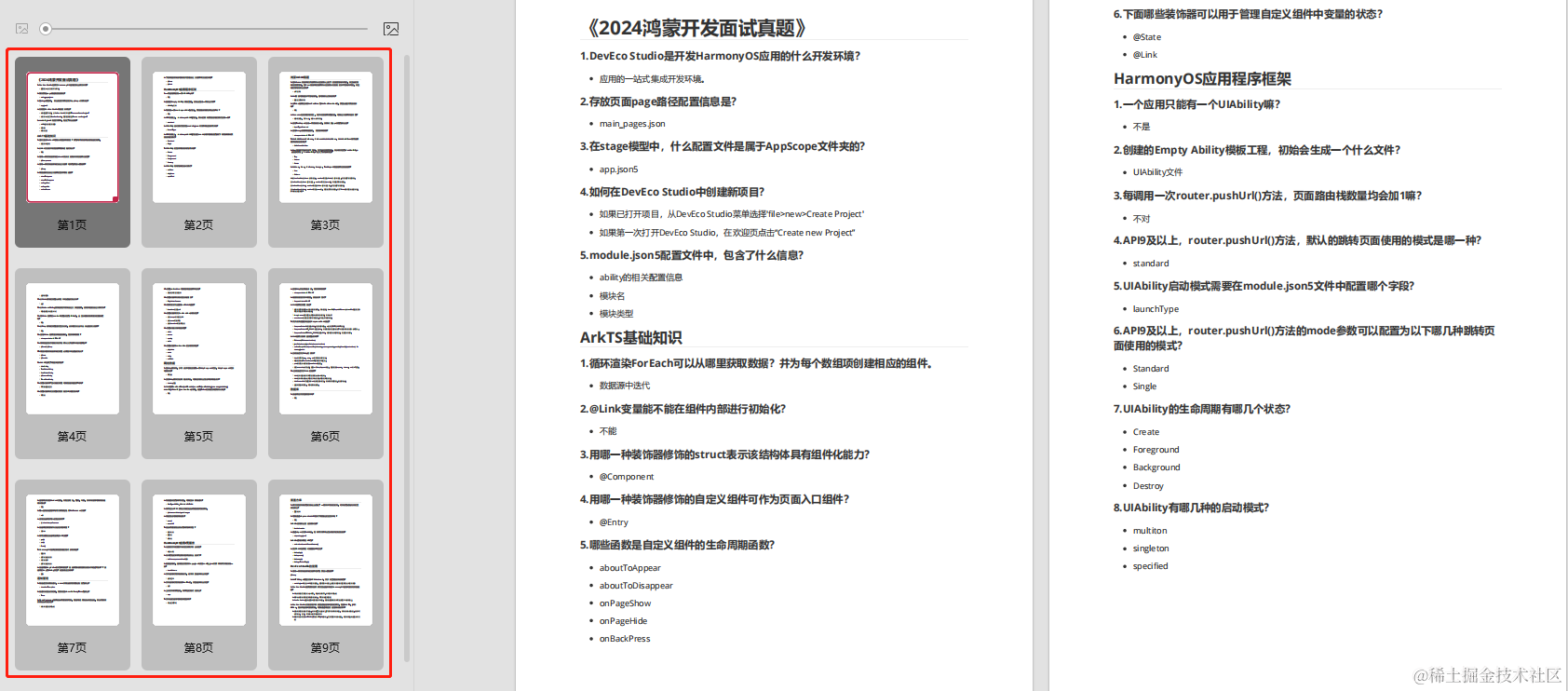
Task: Click the text 应用的一站式集成开发环境
Action: pyautogui.click(x=652, y=79)
